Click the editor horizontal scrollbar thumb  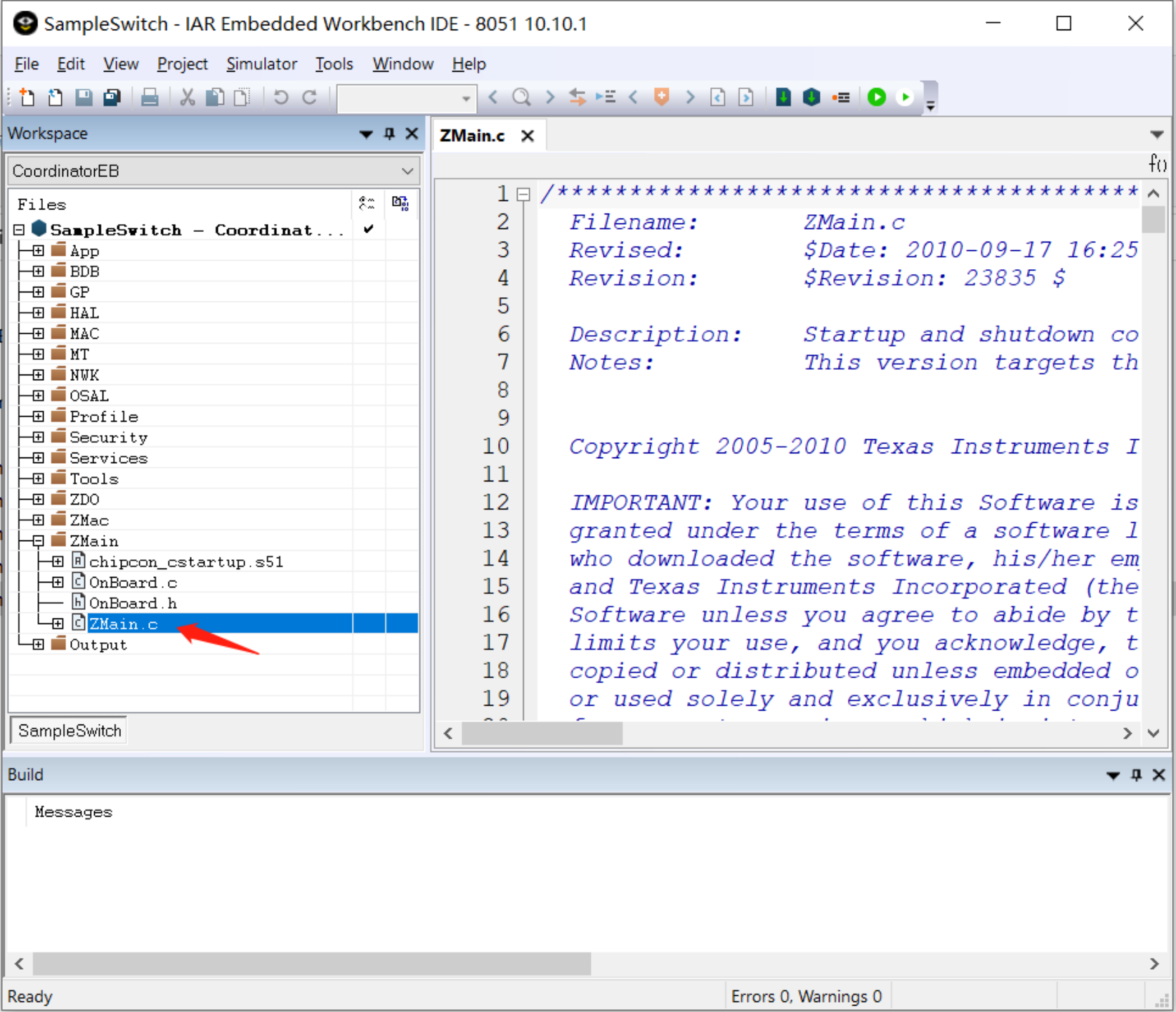[x=542, y=733]
